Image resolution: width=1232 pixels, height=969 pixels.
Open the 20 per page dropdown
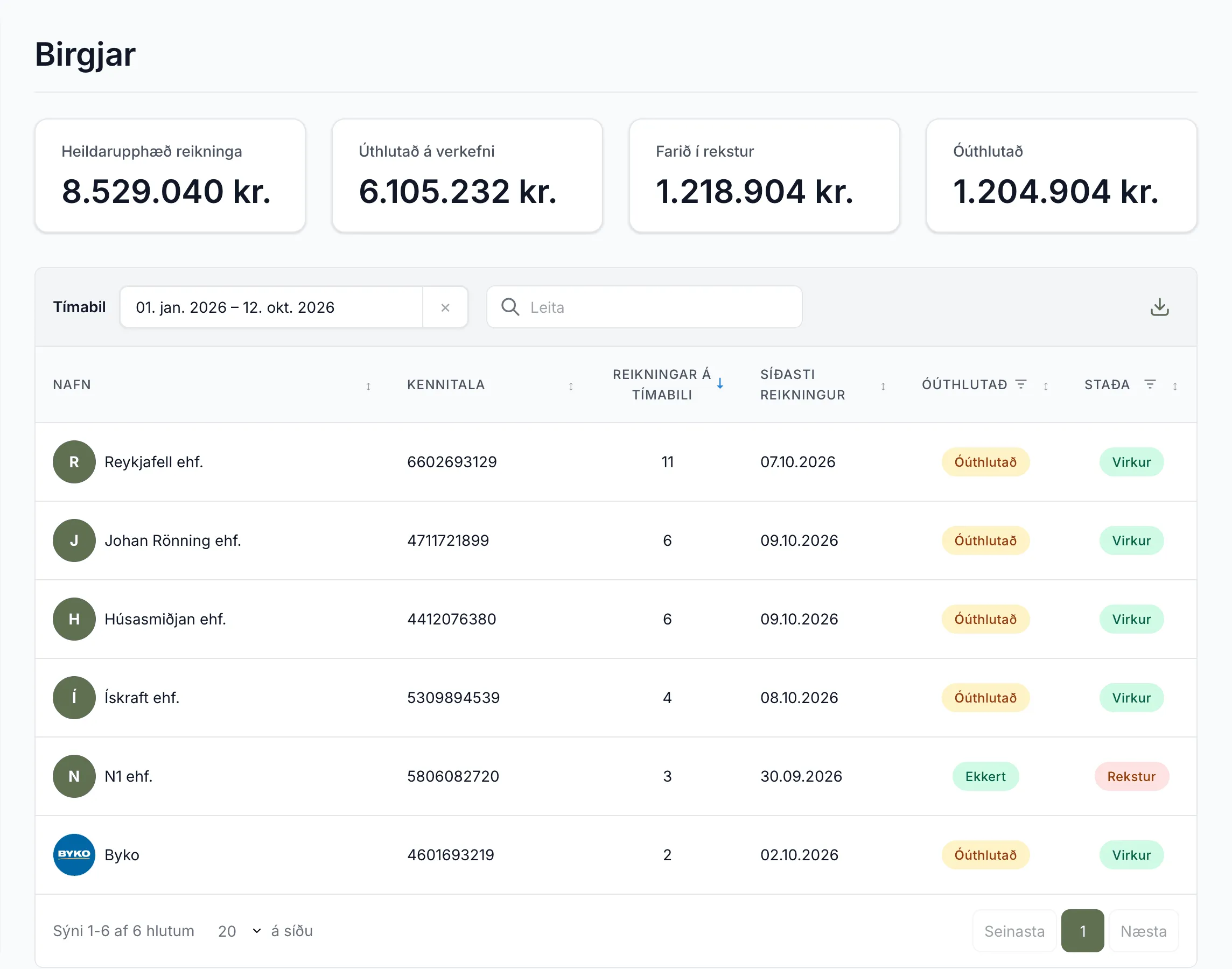(x=240, y=931)
